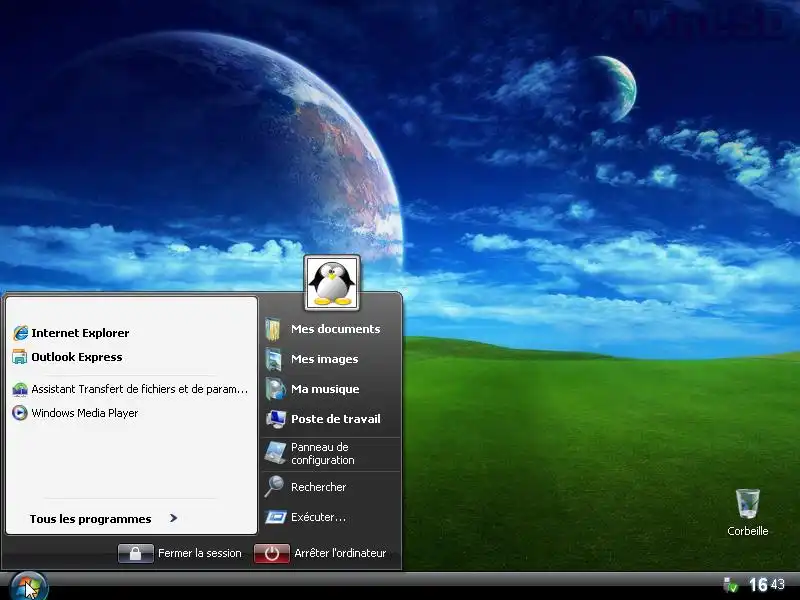800x600 pixels.
Task: Click the Panneau de configuration icon
Action: (x=276, y=453)
